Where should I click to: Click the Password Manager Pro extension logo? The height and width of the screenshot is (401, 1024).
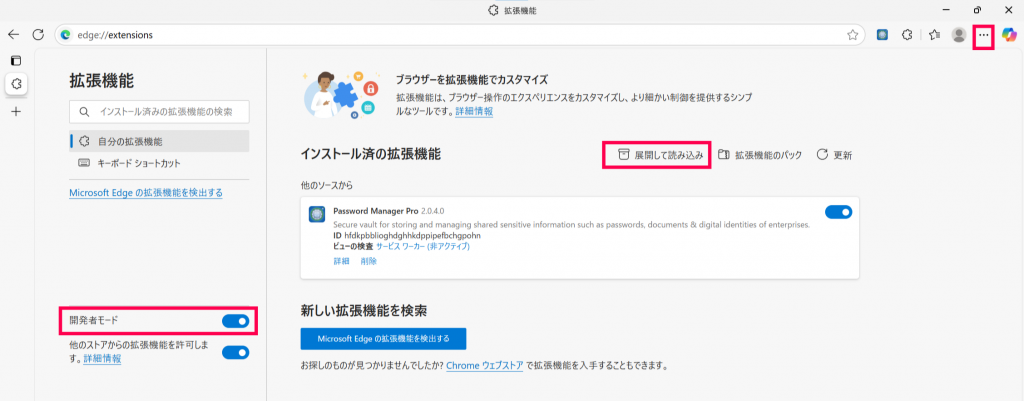click(x=317, y=214)
